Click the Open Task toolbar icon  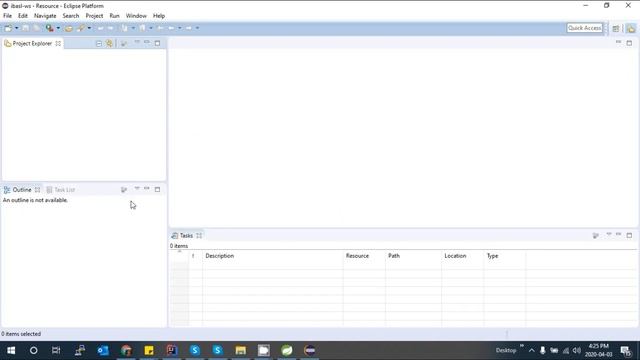69,28
